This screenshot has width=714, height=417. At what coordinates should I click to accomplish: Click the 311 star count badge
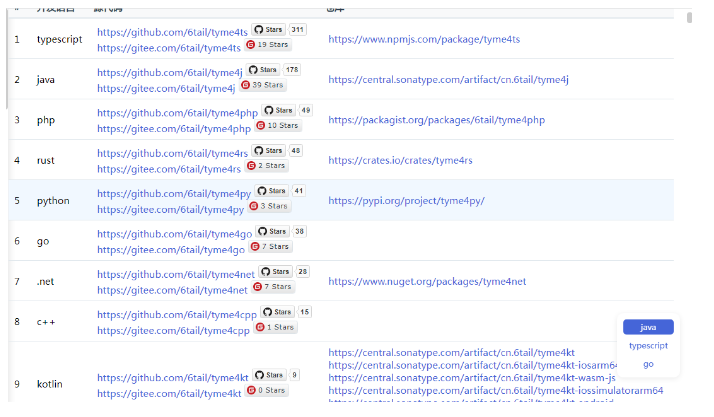(297, 30)
